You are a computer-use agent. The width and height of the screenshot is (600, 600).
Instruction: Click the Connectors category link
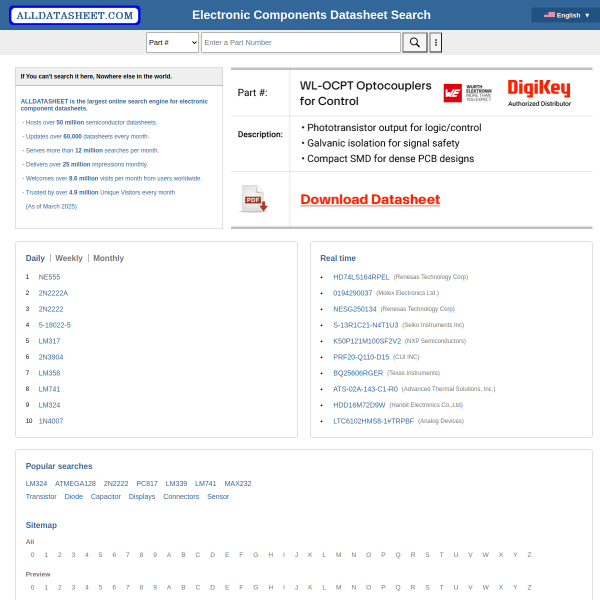(x=181, y=497)
